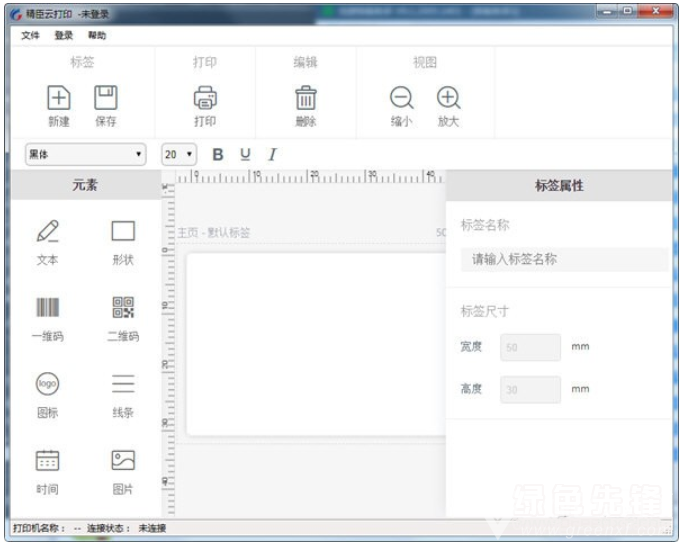Click the 打印 printer icon
Viewport: 682px width, 544px height.
tap(205, 98)
